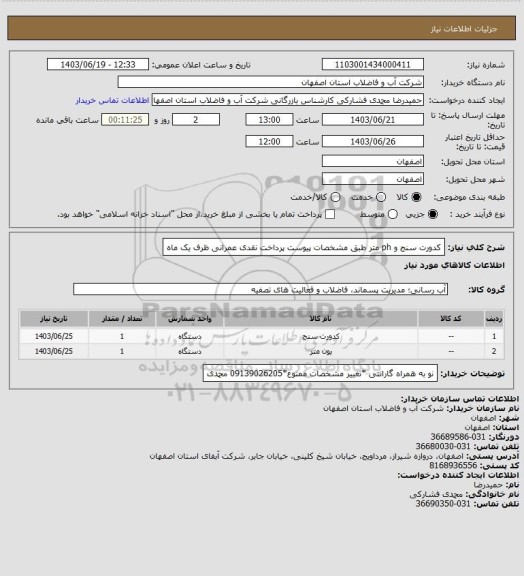Click the goods group field آب رسانی
Viewport: 524px width, 576px height.
click(260, 289)
